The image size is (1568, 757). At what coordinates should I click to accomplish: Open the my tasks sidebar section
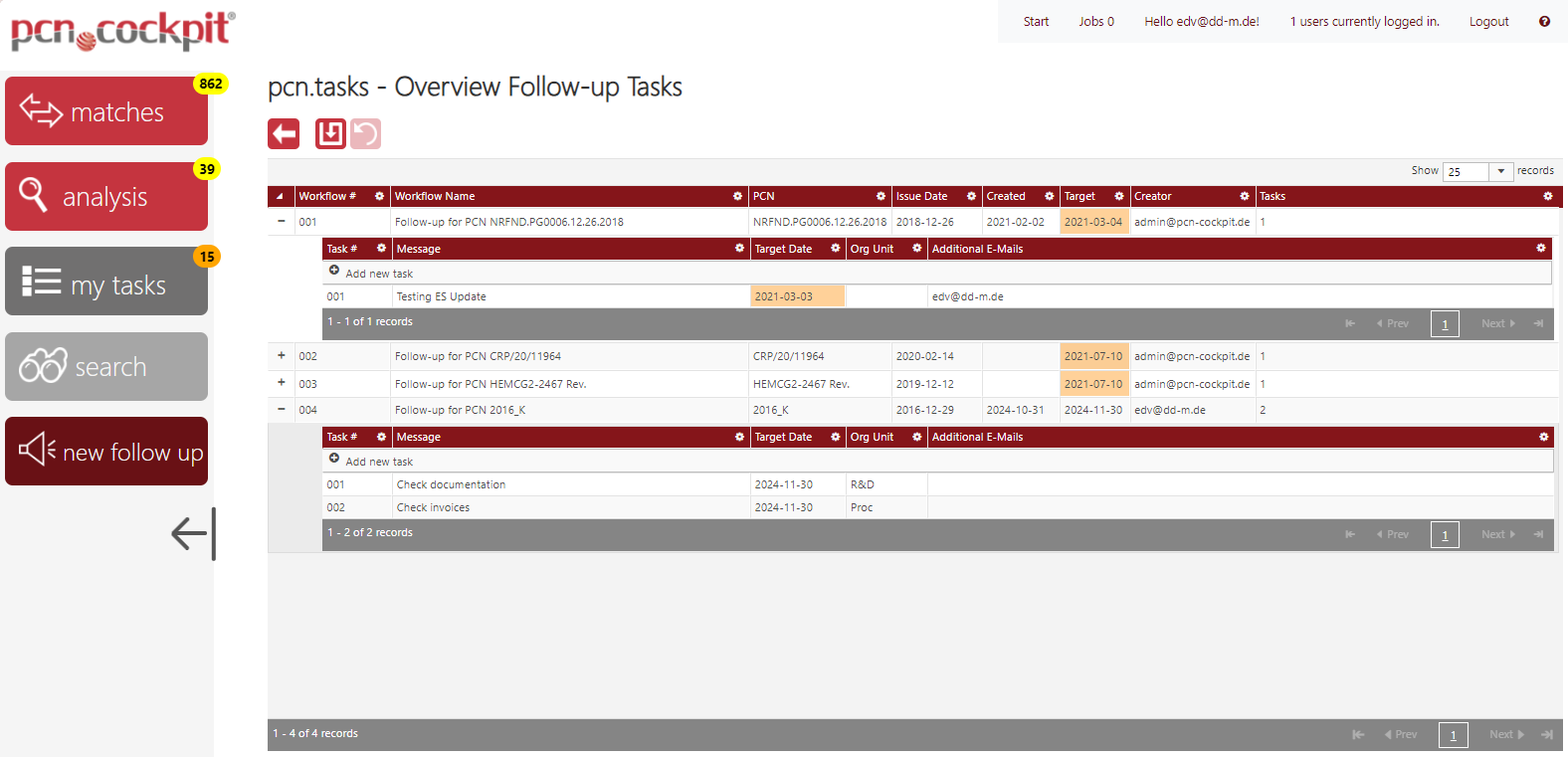tap(106, 282)
